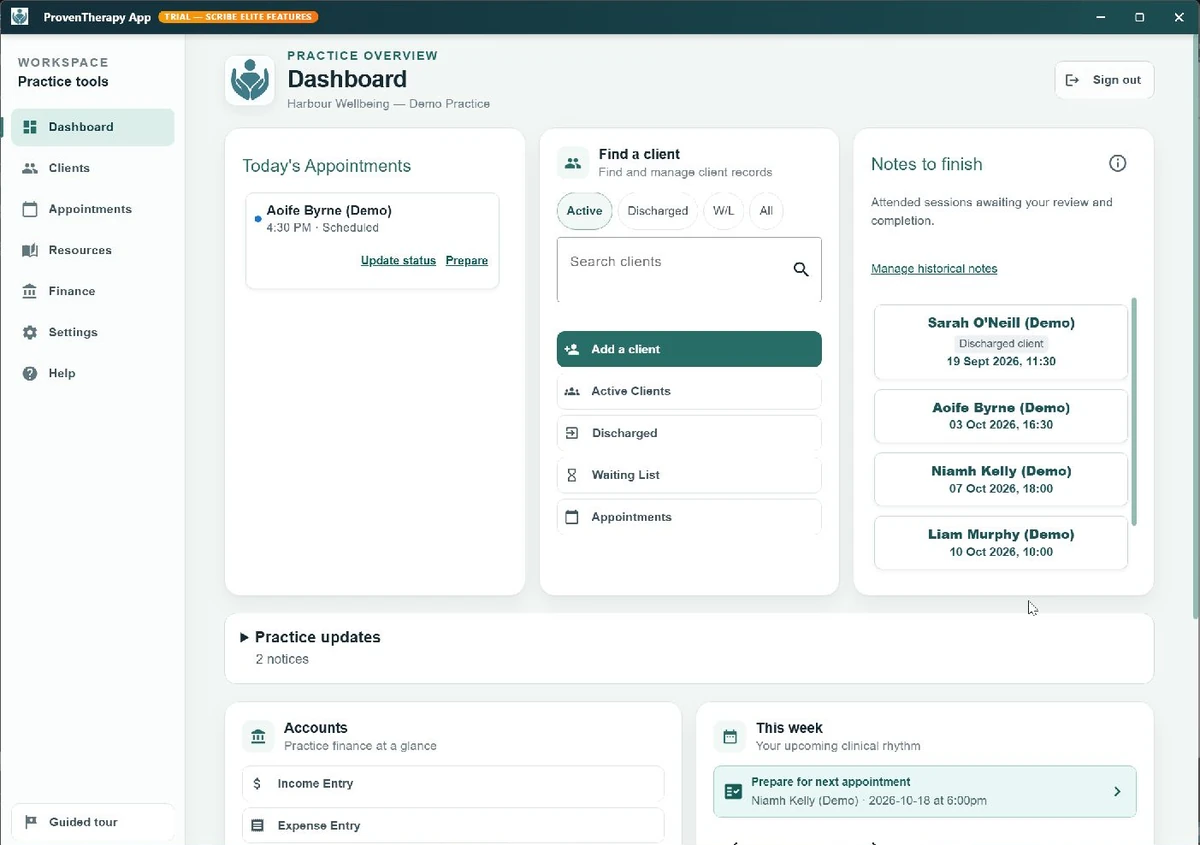The image size is (1200, 845).
Task: Click the Trial Scribe Elite Features badge
Action: coord(238,17)
